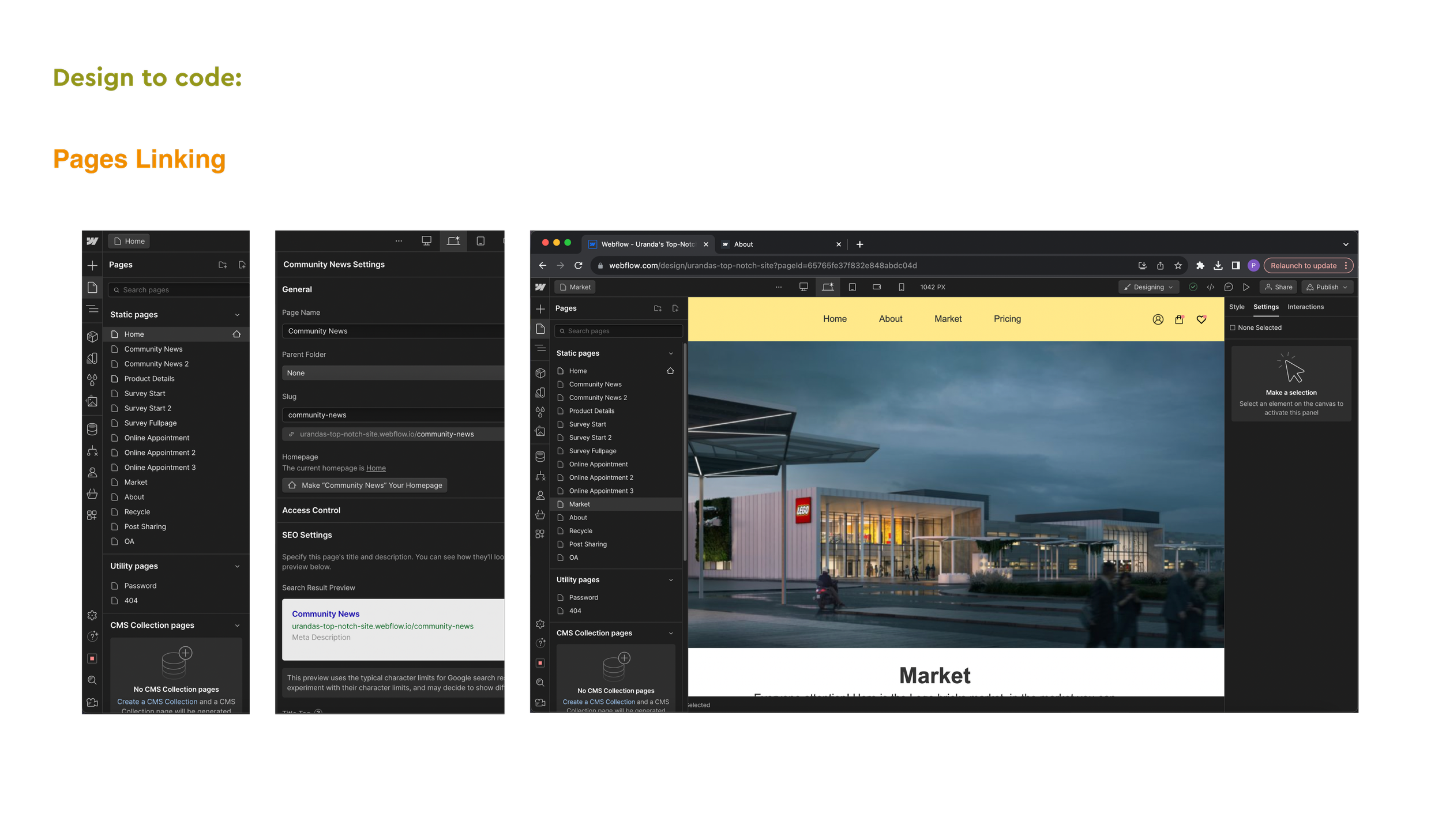This screenshot has height=840, width=1442.
Task: Click the Relaunch to update button
Action: [x=1303, y=266]
